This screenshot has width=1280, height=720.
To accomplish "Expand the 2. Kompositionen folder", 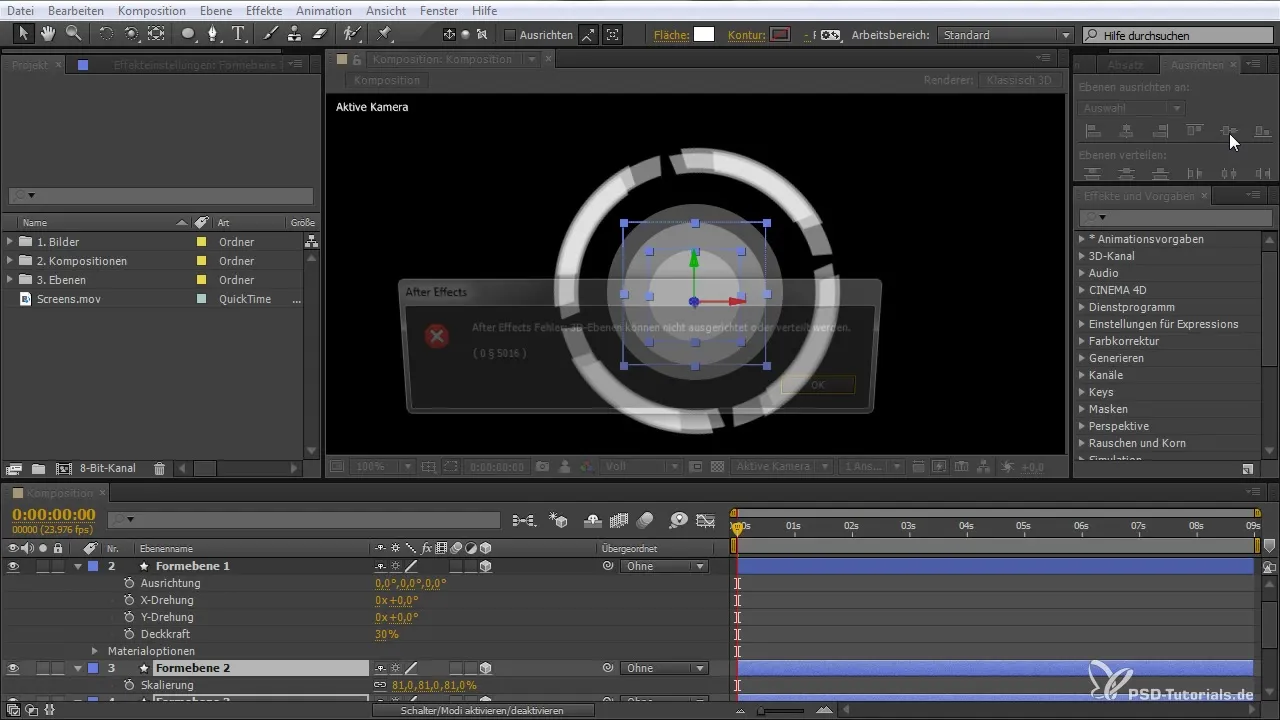I will [x=10, y=261].
